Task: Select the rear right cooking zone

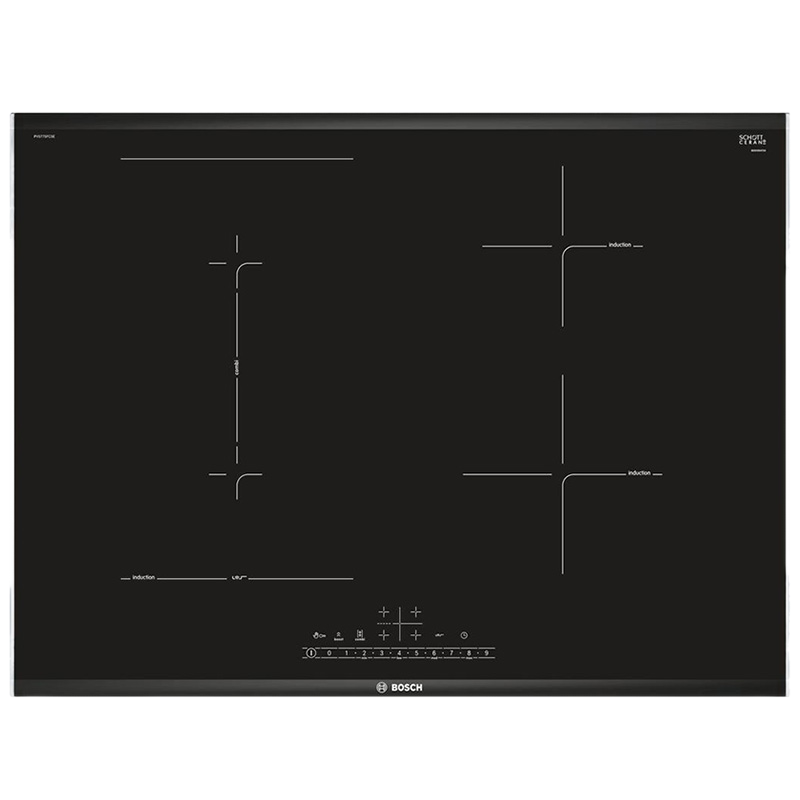Action: [x=416, y=611]
